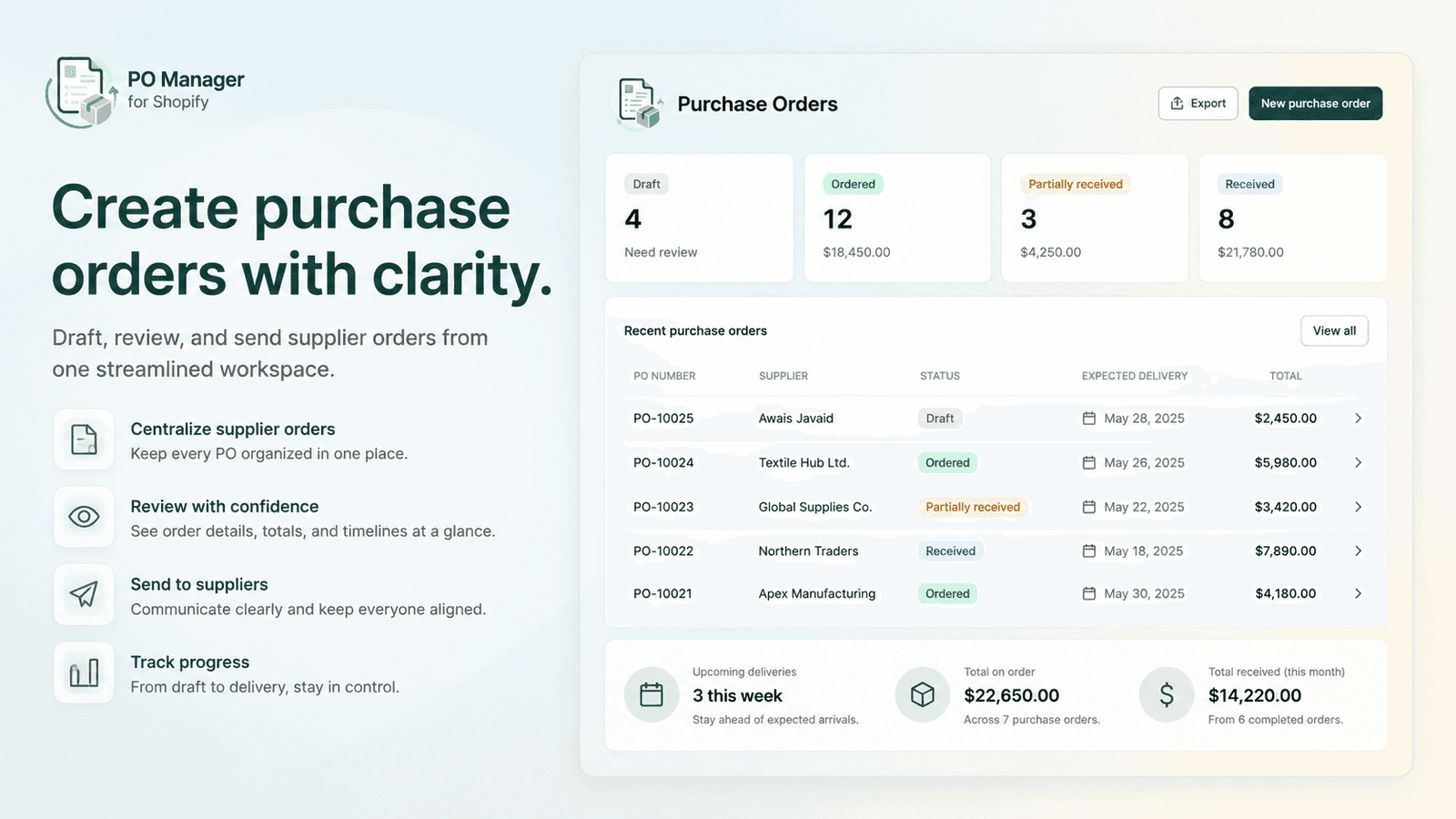Click the calendar icon for May 26, 2025
The width and height of the screenshot is (1456, 819).
pos(1088,462)
